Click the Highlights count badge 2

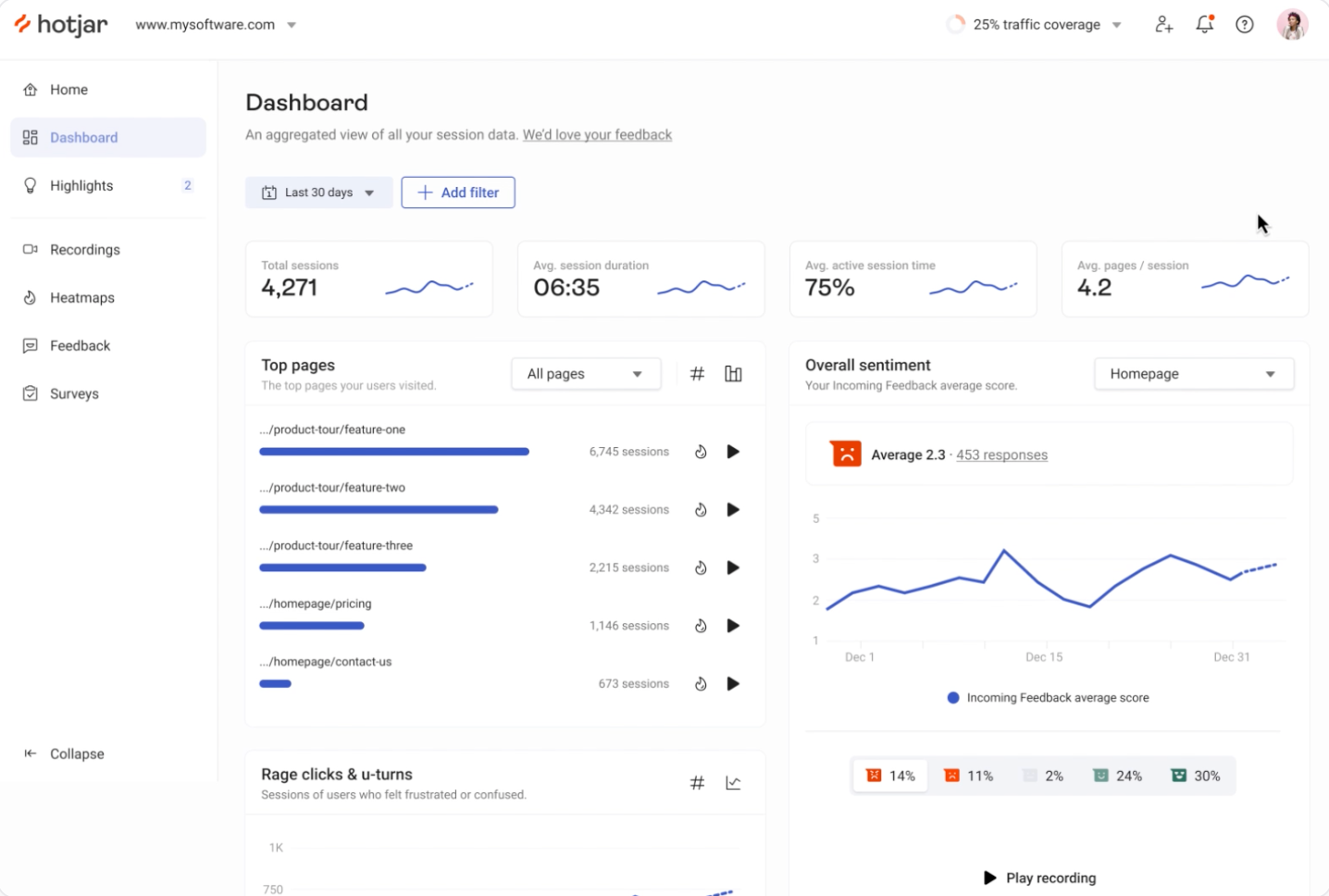[188, 186]
